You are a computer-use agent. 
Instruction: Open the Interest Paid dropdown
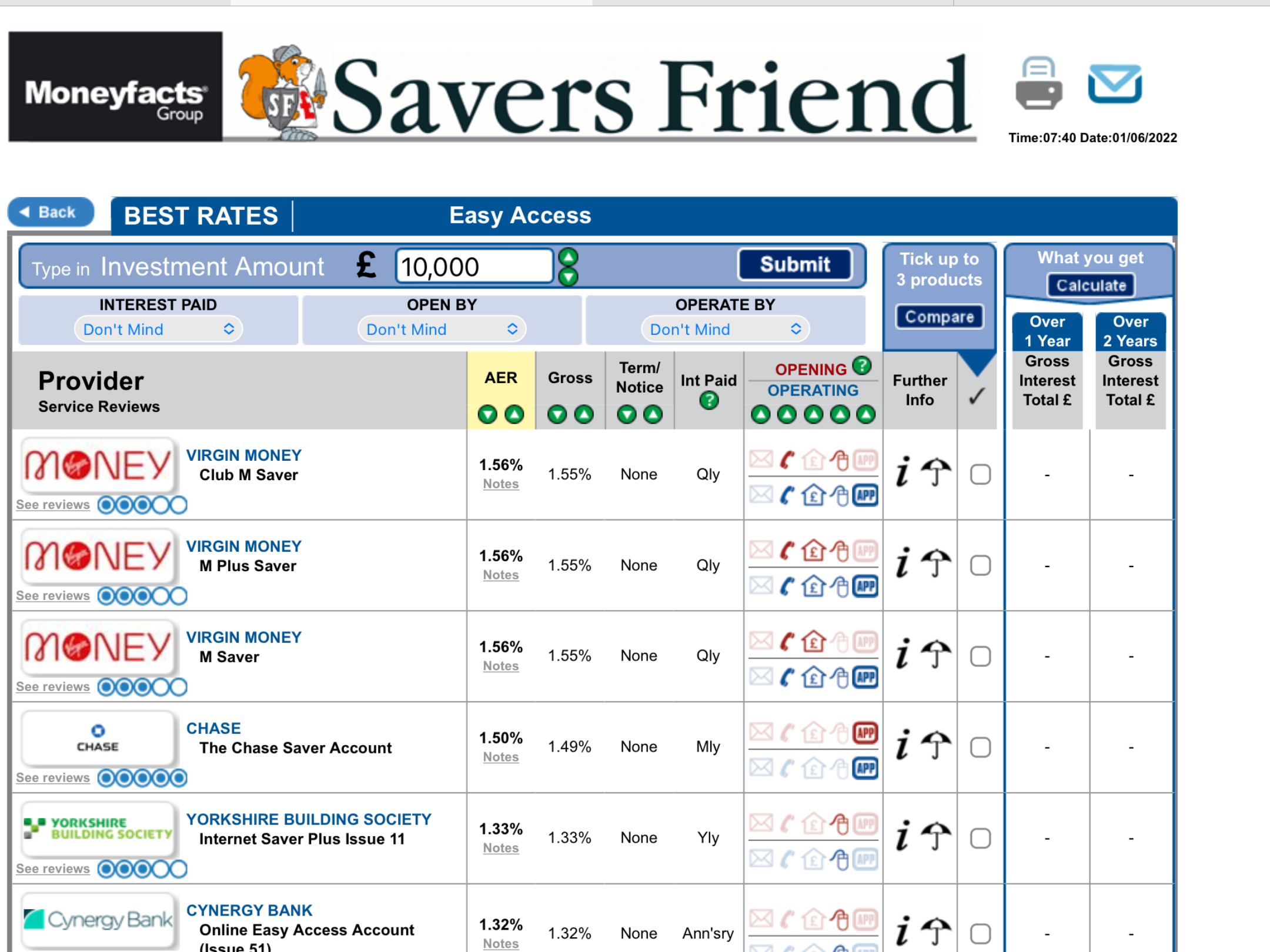point(158,329)
